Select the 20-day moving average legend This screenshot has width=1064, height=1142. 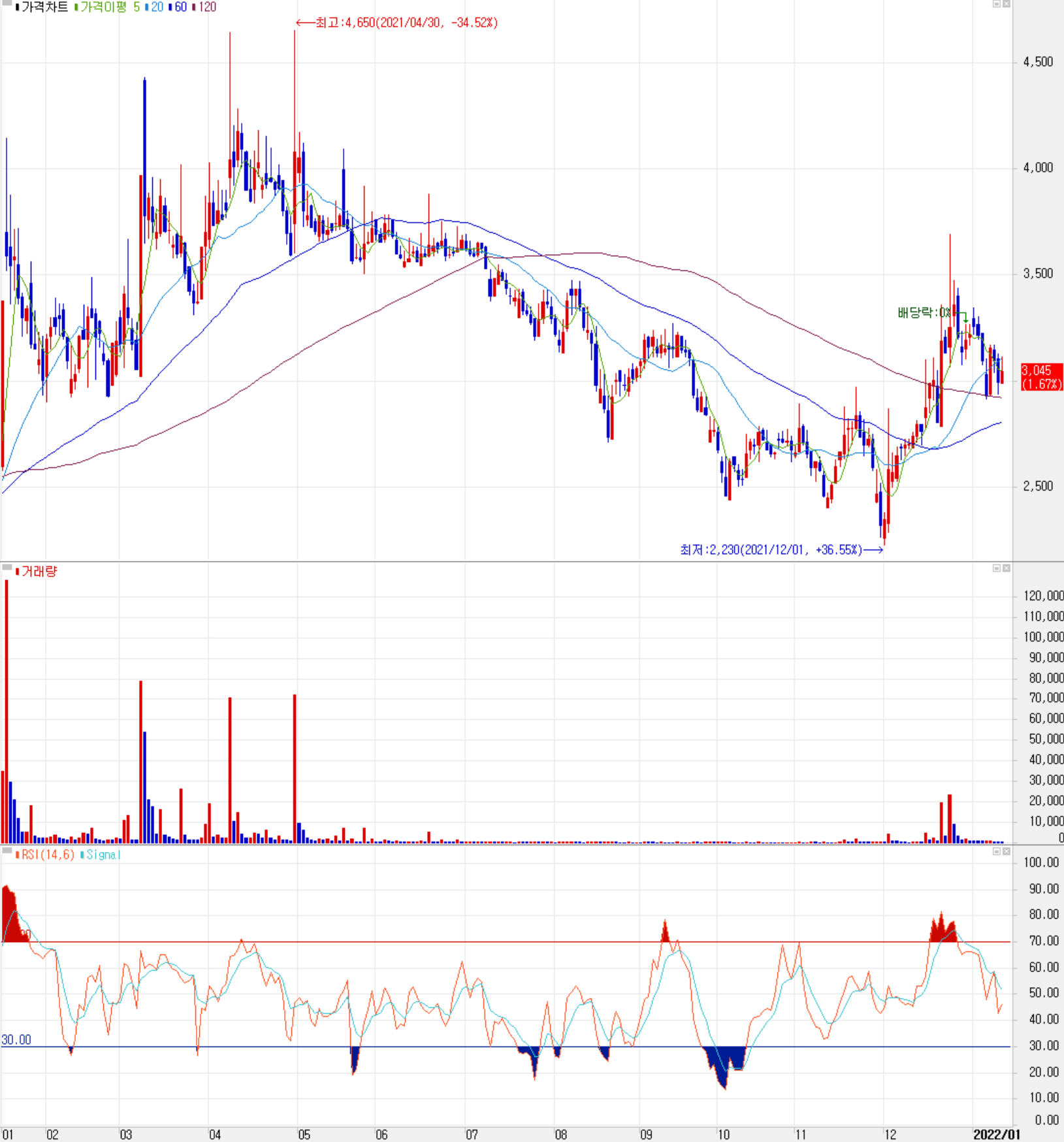157,7
